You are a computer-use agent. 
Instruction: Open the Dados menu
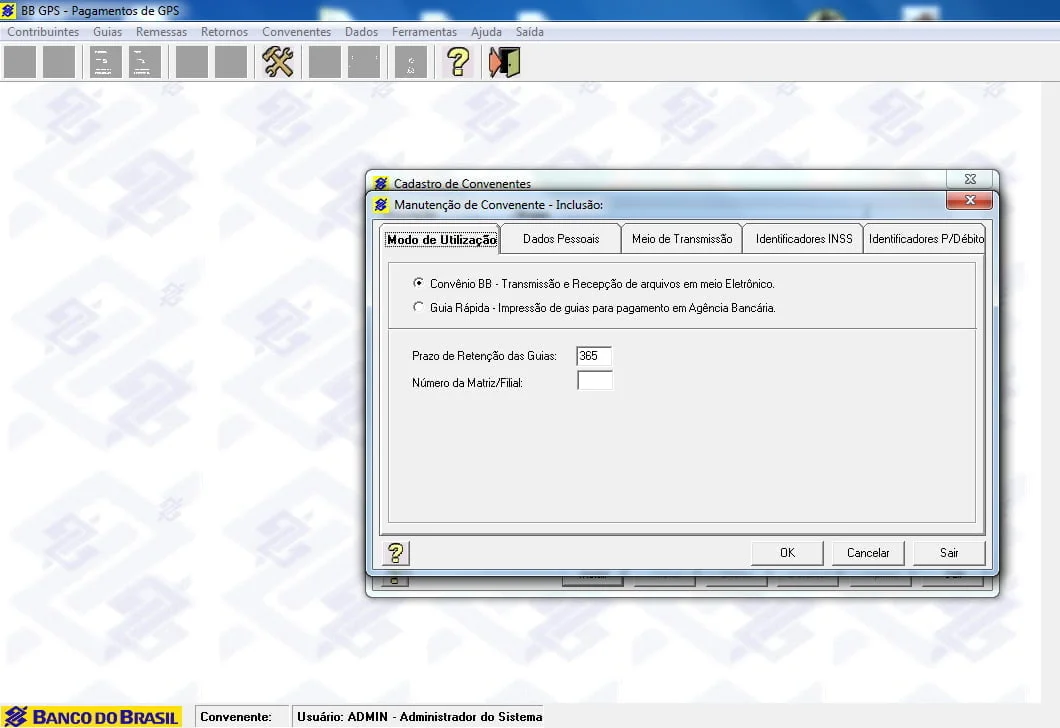[x=361, y=32]
